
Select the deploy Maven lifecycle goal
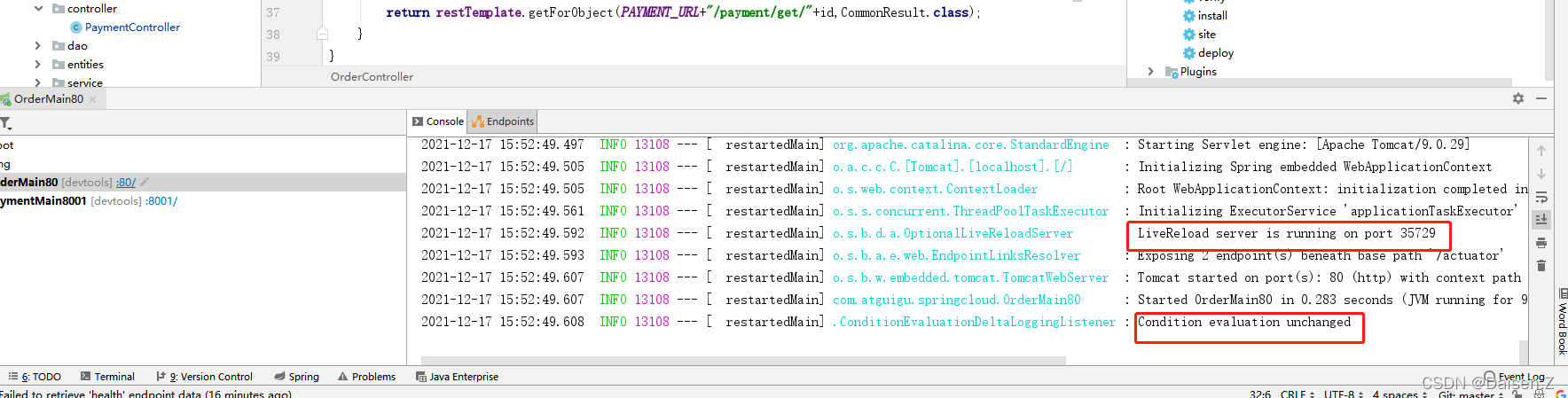pos(1215,53)
